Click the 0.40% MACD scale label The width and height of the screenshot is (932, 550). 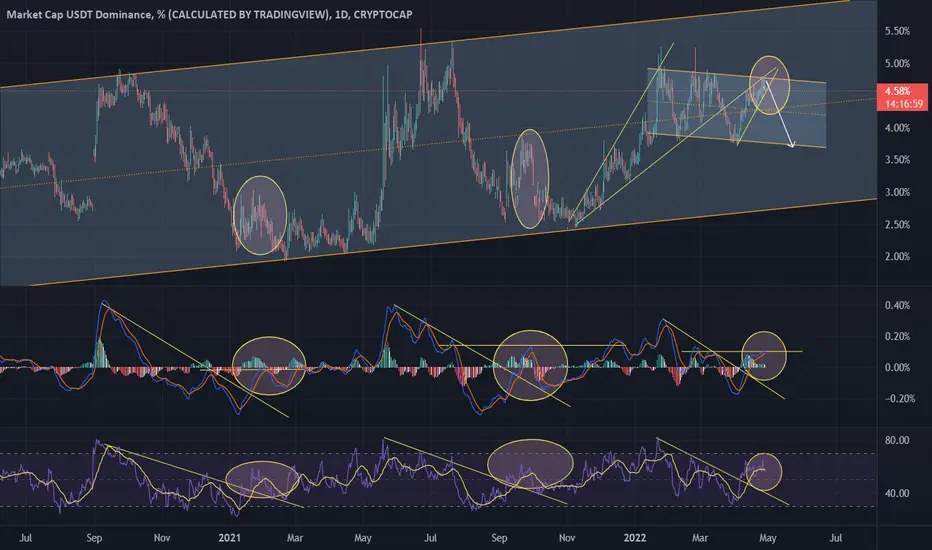click(x=898, y=305)
